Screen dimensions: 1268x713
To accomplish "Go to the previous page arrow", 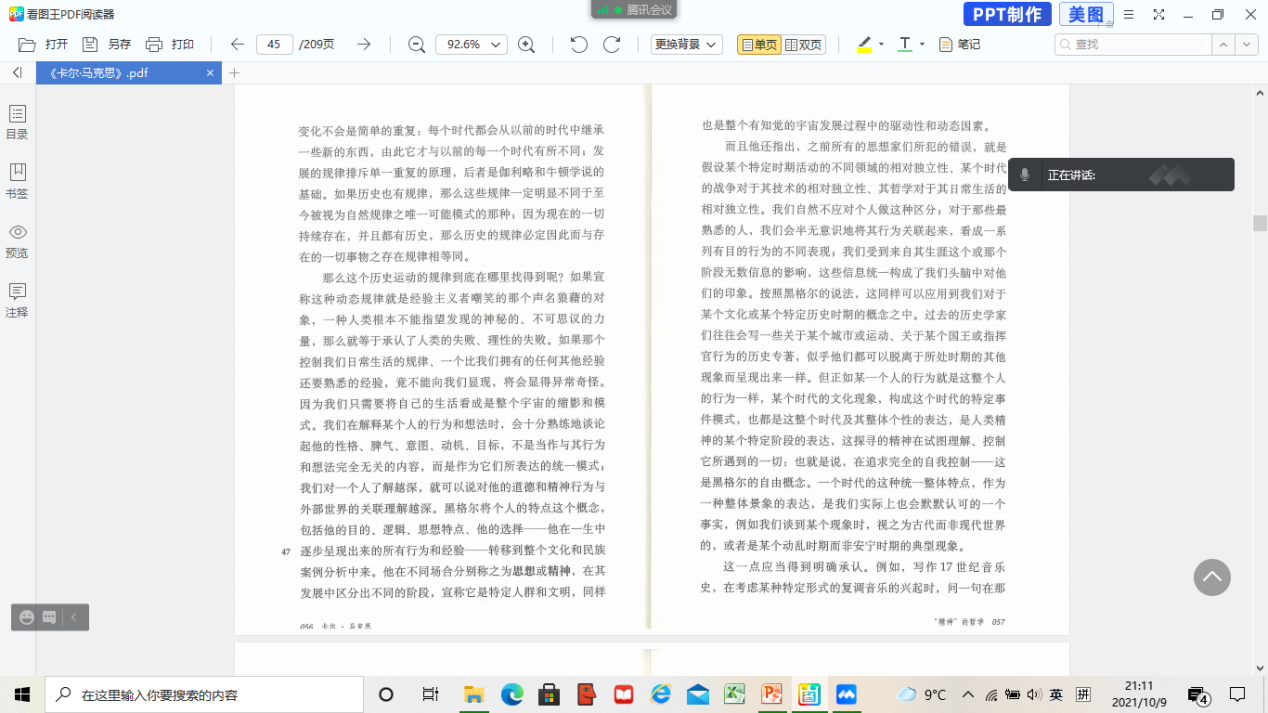I will click(237, 44).
